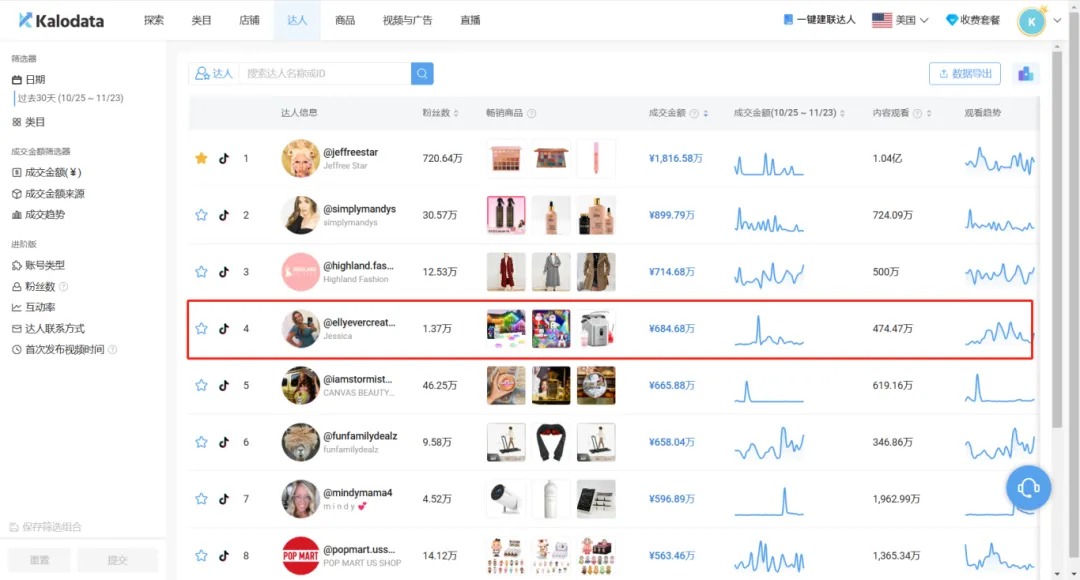1080x580 pixels.
Task: Open the @simplymandys creator link
Action: click(x=360, y=209)
